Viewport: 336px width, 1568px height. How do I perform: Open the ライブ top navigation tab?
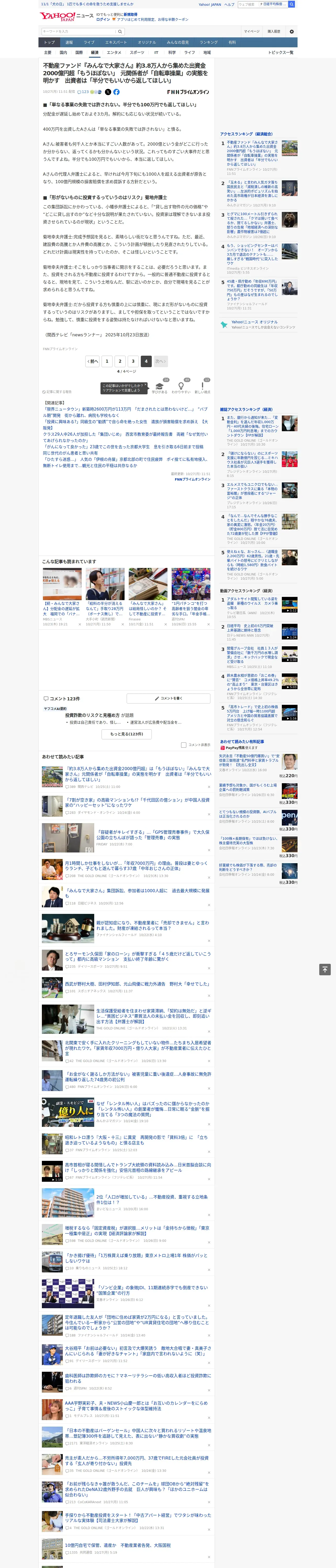(x=89, y=43)
